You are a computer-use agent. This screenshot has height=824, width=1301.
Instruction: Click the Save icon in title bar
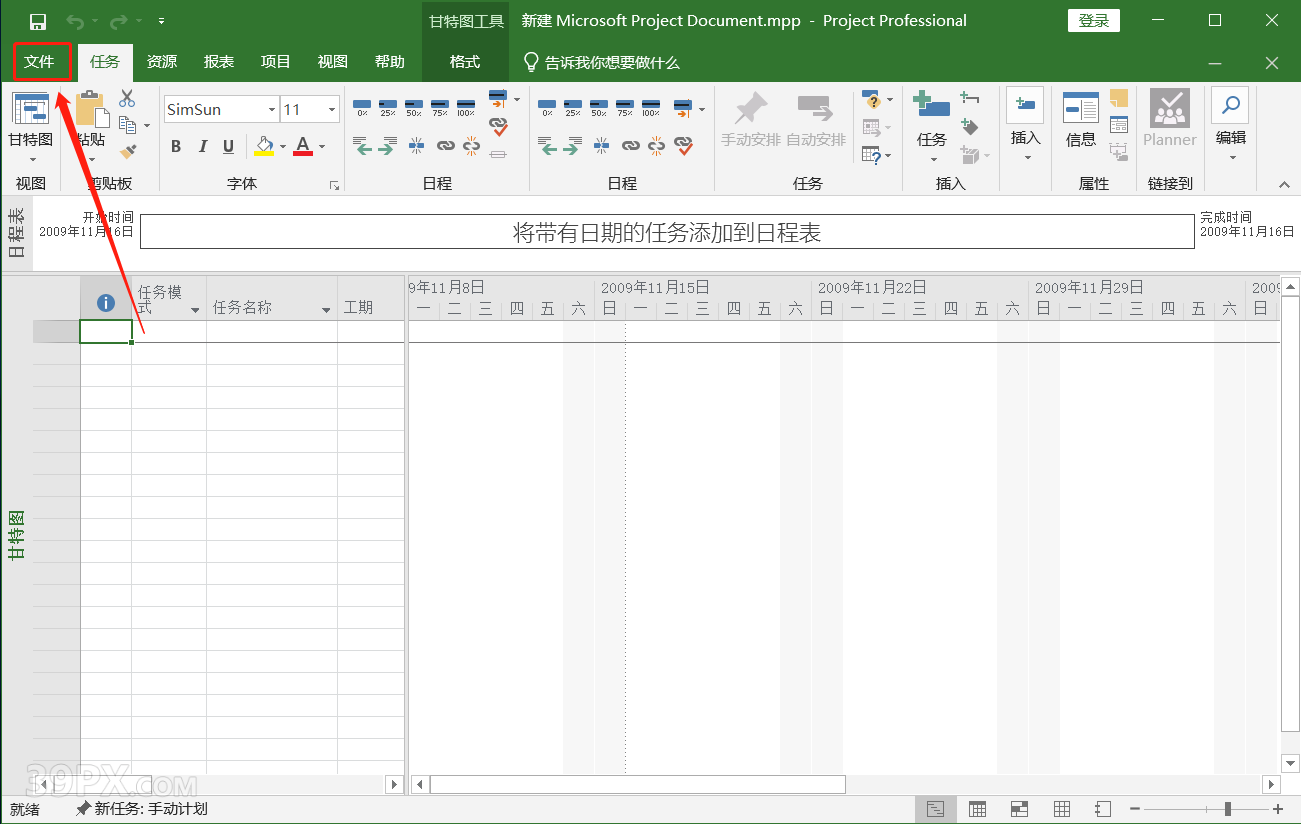click(x=38, y=21)
